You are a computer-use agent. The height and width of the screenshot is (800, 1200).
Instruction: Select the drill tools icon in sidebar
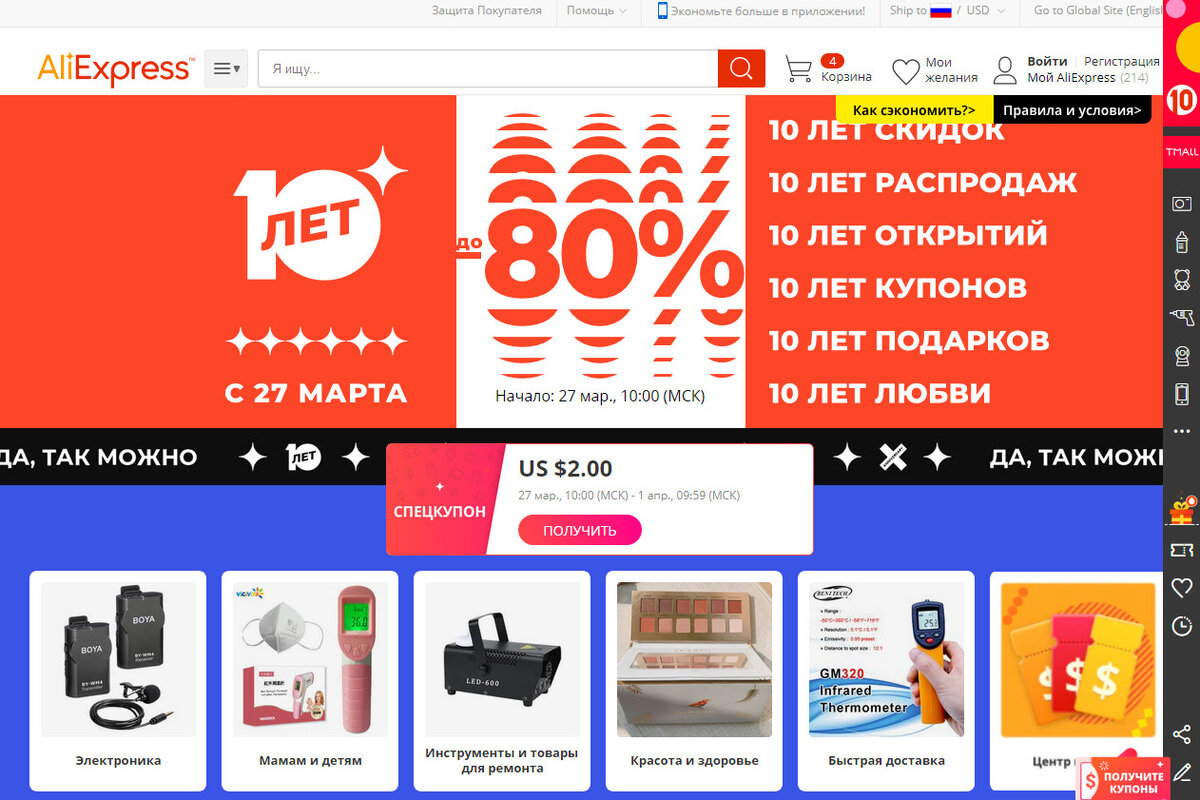tap(1181, 318)
